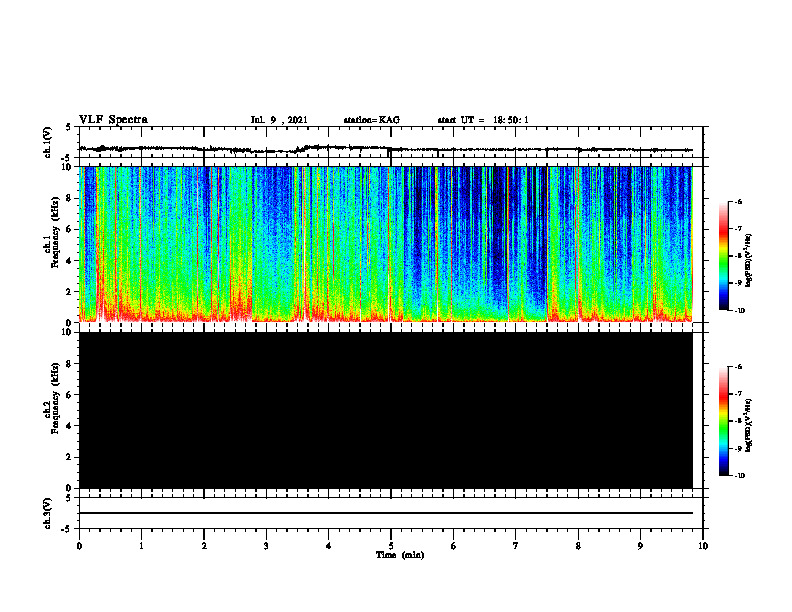Click time axis tick label "9"
Image resolution: width=792 pixels, height=612 pixels.
(640, 546)
